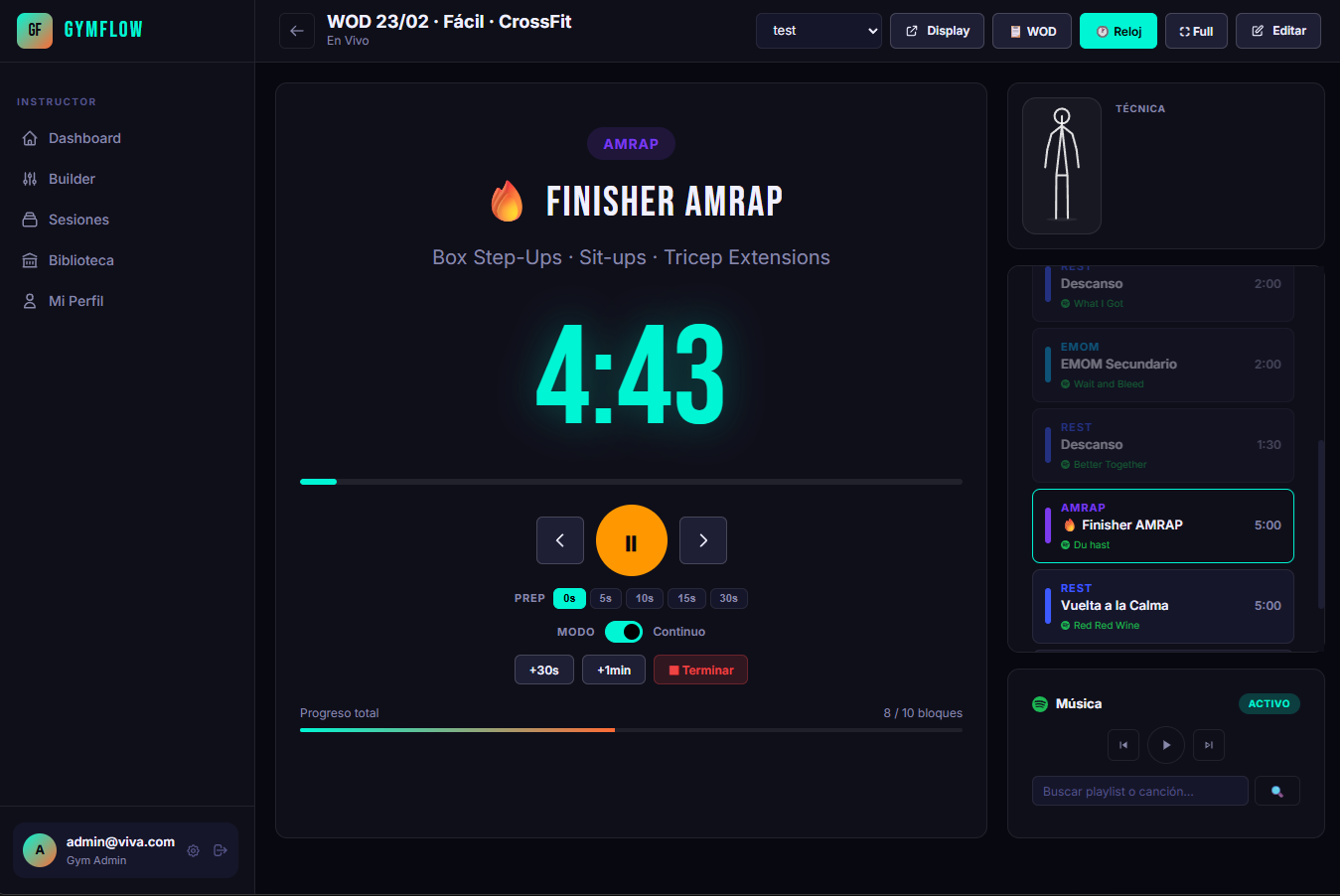This screenshot has width=1340, height=896.
Task: Open Builder in the sidebar
Action: click(72, 179)
